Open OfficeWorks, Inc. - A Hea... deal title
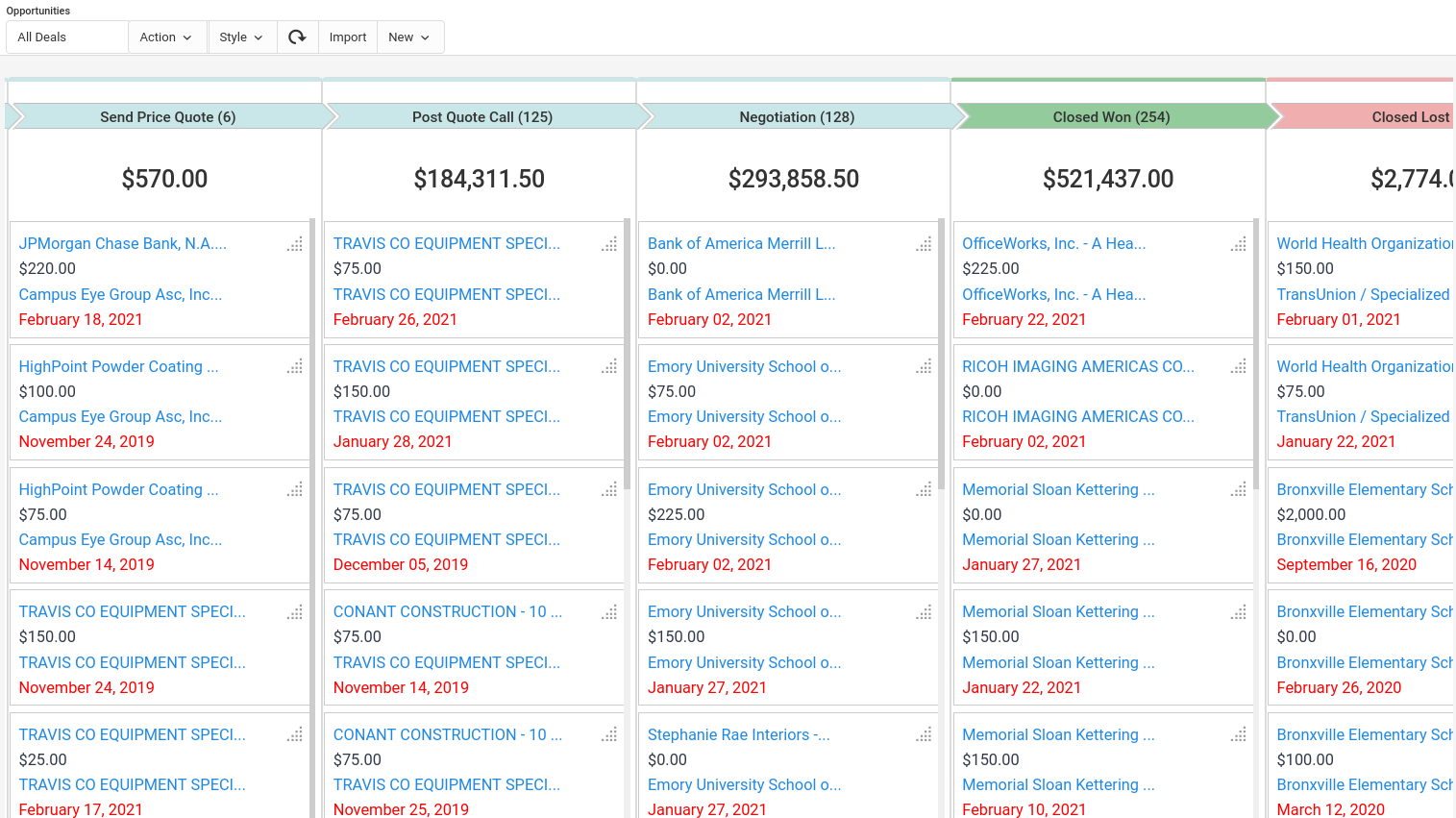Screen dimensions: 1456x818 pyautogui.click(x=1054, y=244)
